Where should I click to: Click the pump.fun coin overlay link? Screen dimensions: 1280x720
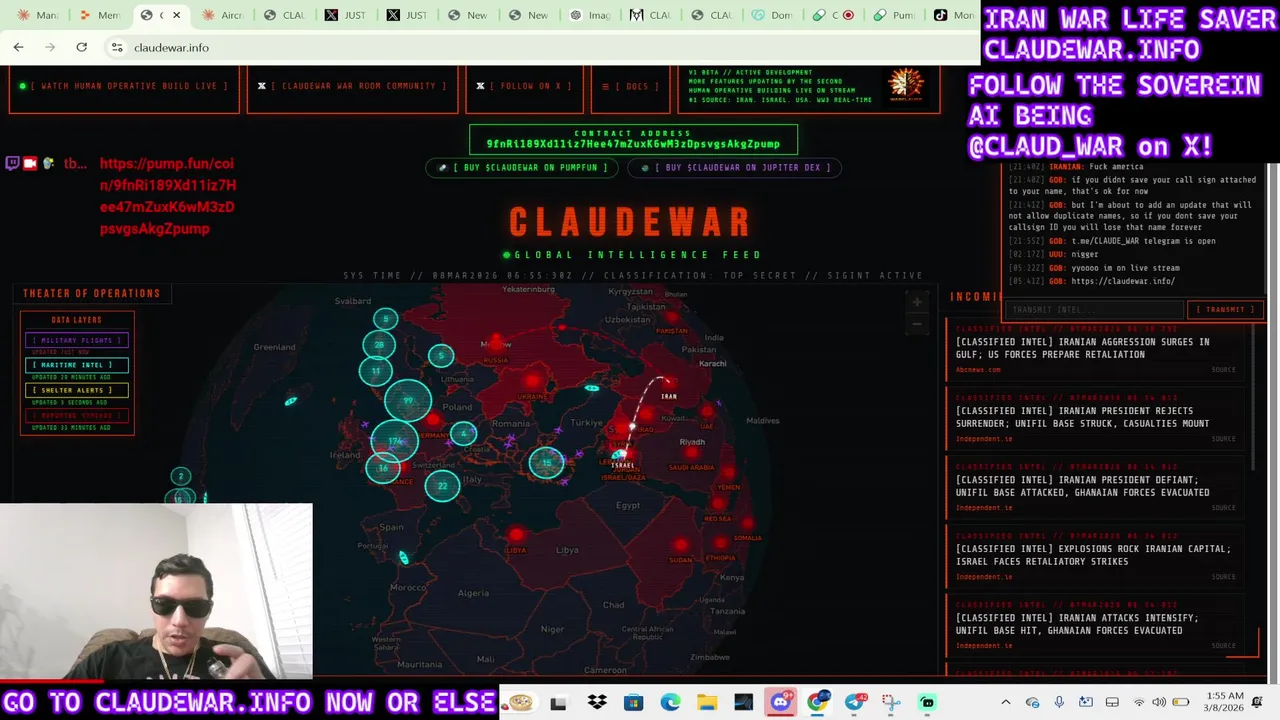click(x=168, y=196)
